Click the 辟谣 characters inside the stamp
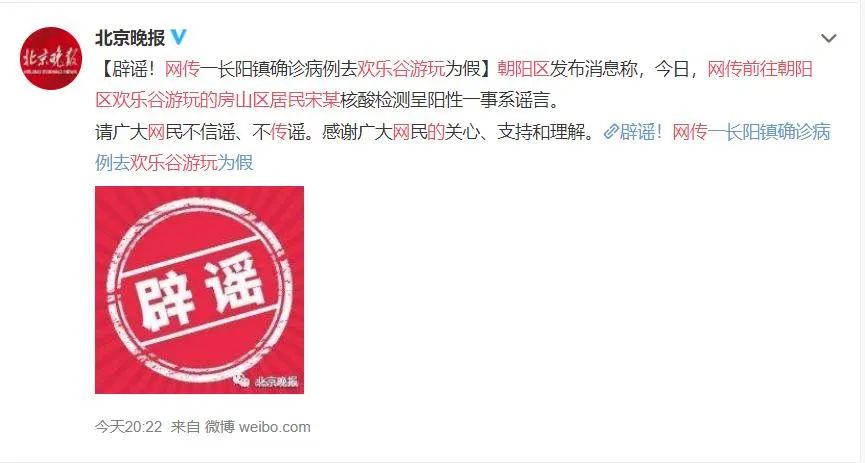 tap(199, 290)
